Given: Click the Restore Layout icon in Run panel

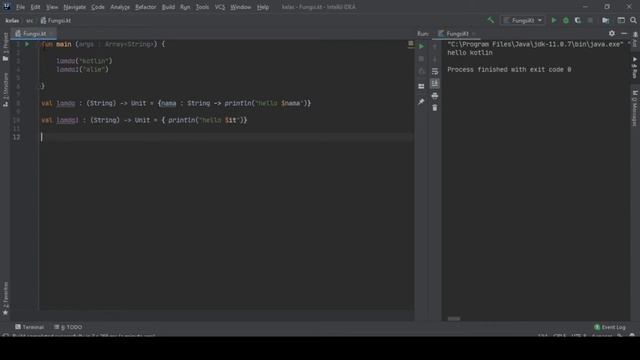Looking at the screenshot, I should click(421, 87).
